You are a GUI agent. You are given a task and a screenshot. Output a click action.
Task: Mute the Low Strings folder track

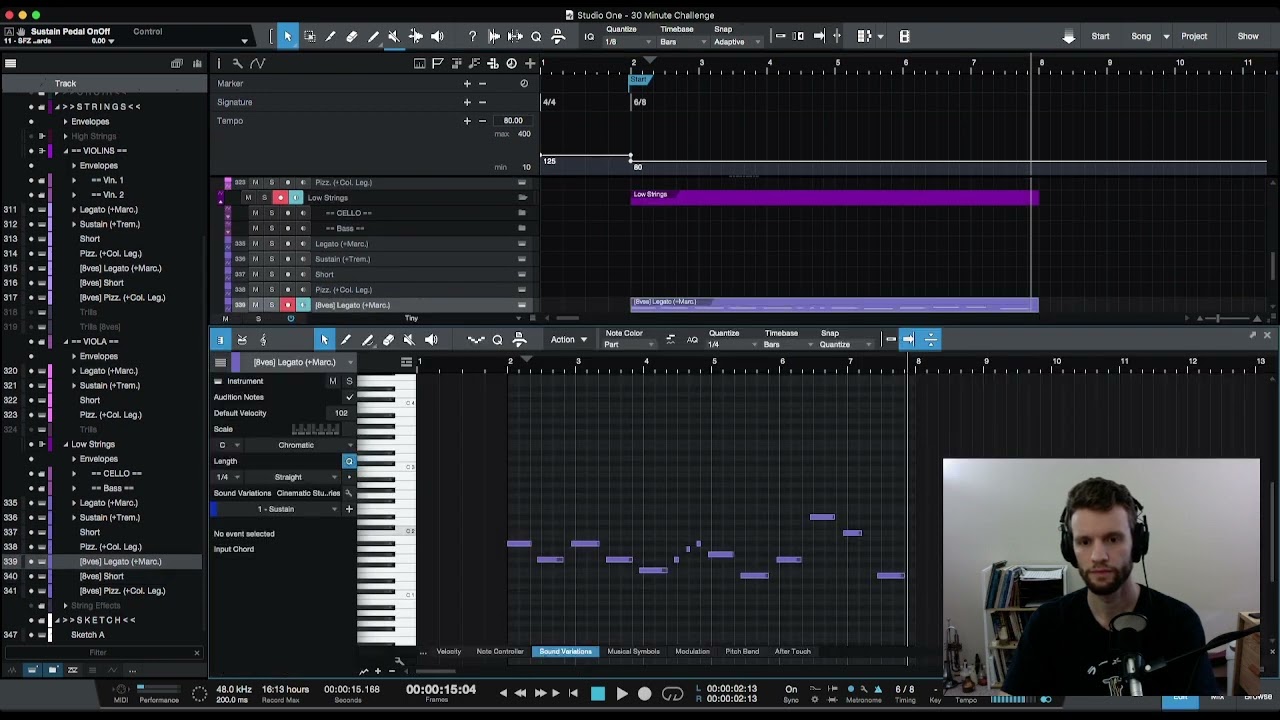tap(248, 198)
